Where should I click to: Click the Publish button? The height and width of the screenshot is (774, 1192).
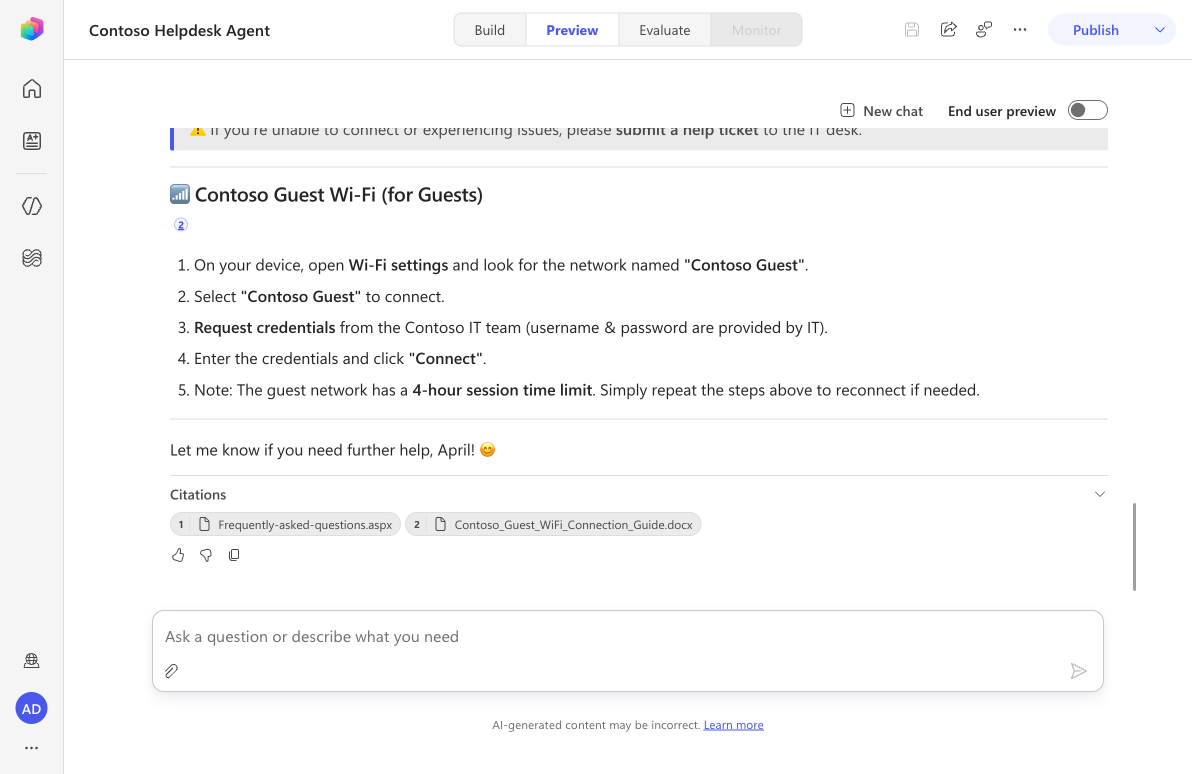coord(1095,30)
